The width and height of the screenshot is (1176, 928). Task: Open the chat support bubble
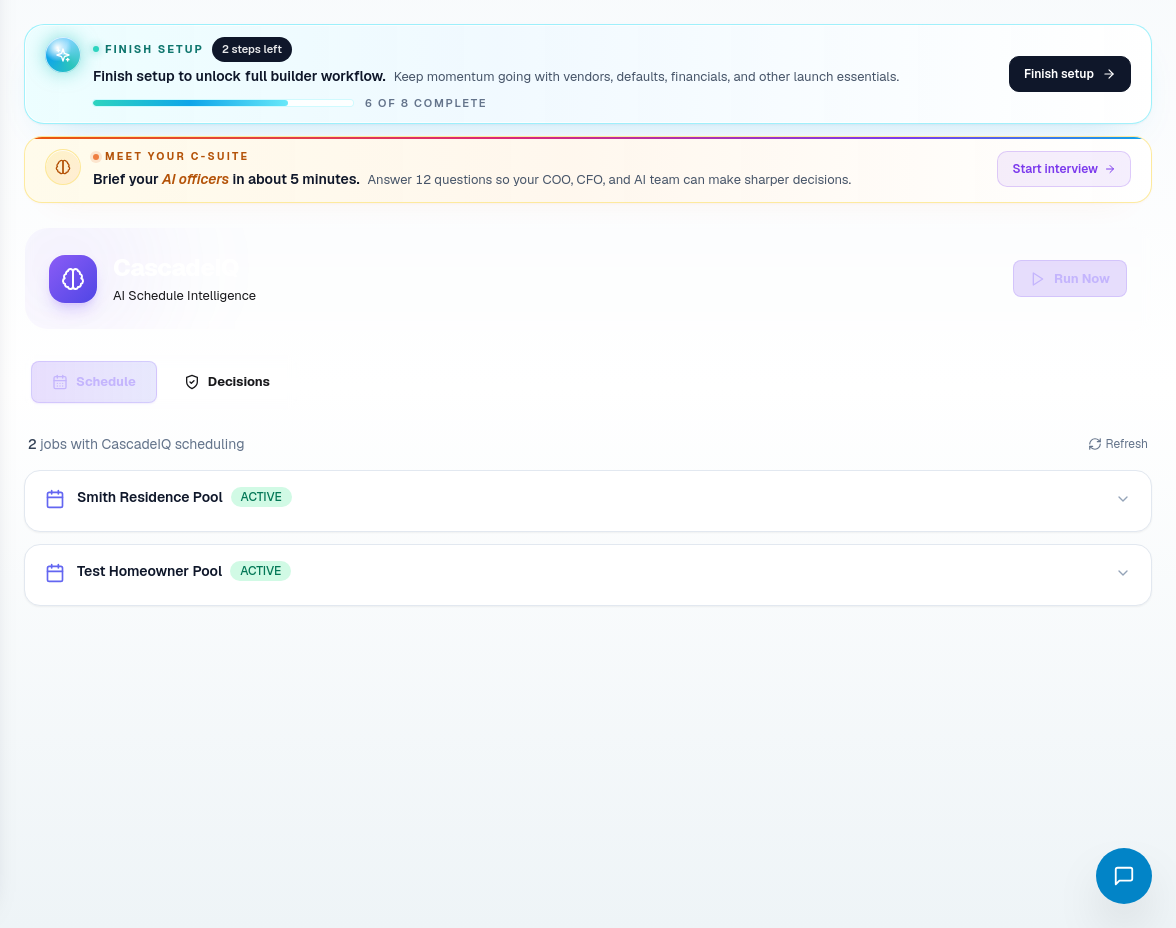pyautogui.click(x=1123, y=875)
